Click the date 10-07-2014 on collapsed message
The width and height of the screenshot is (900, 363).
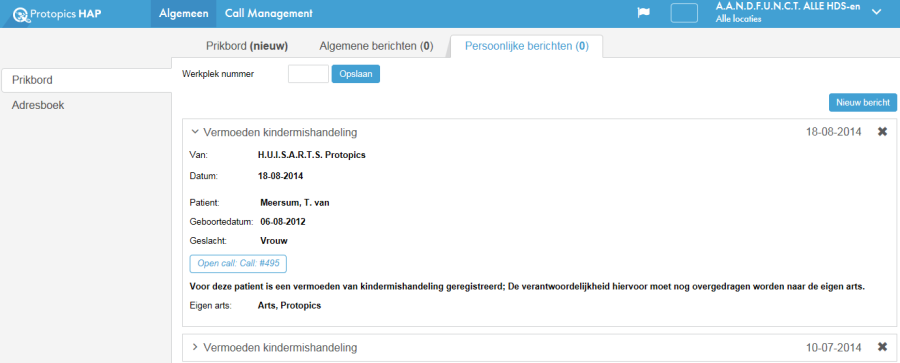(x=833, y=347)
